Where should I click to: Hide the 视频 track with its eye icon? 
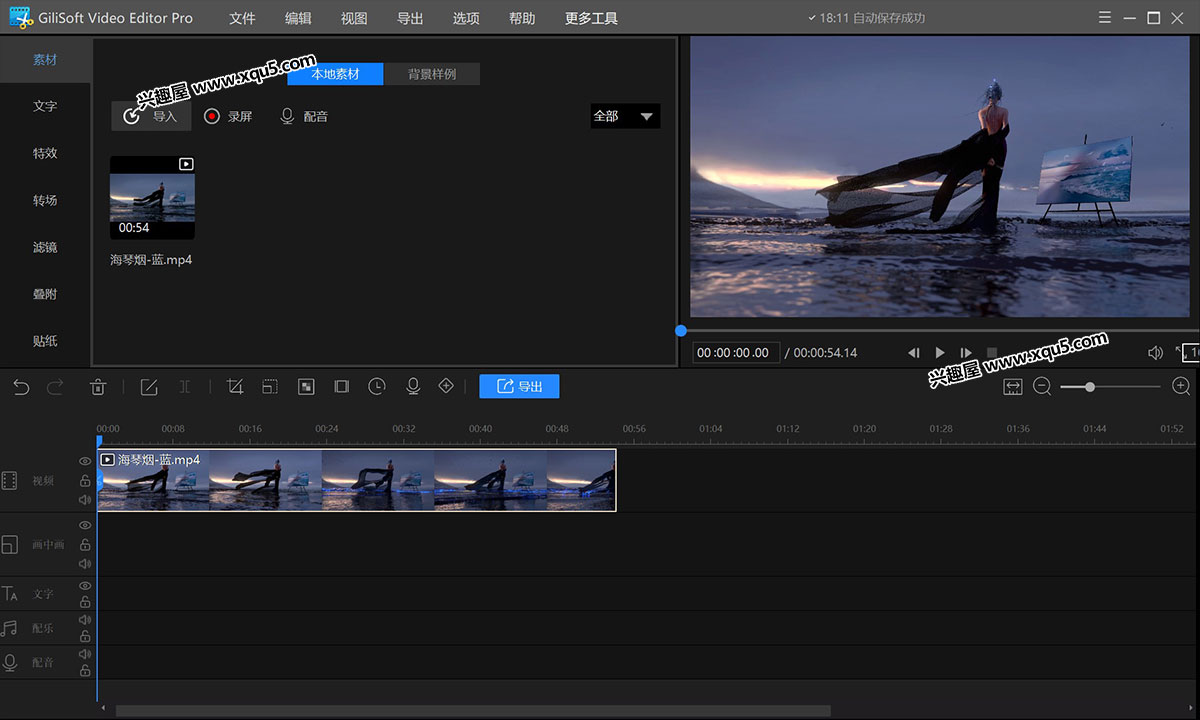click(x=85, y=462)
